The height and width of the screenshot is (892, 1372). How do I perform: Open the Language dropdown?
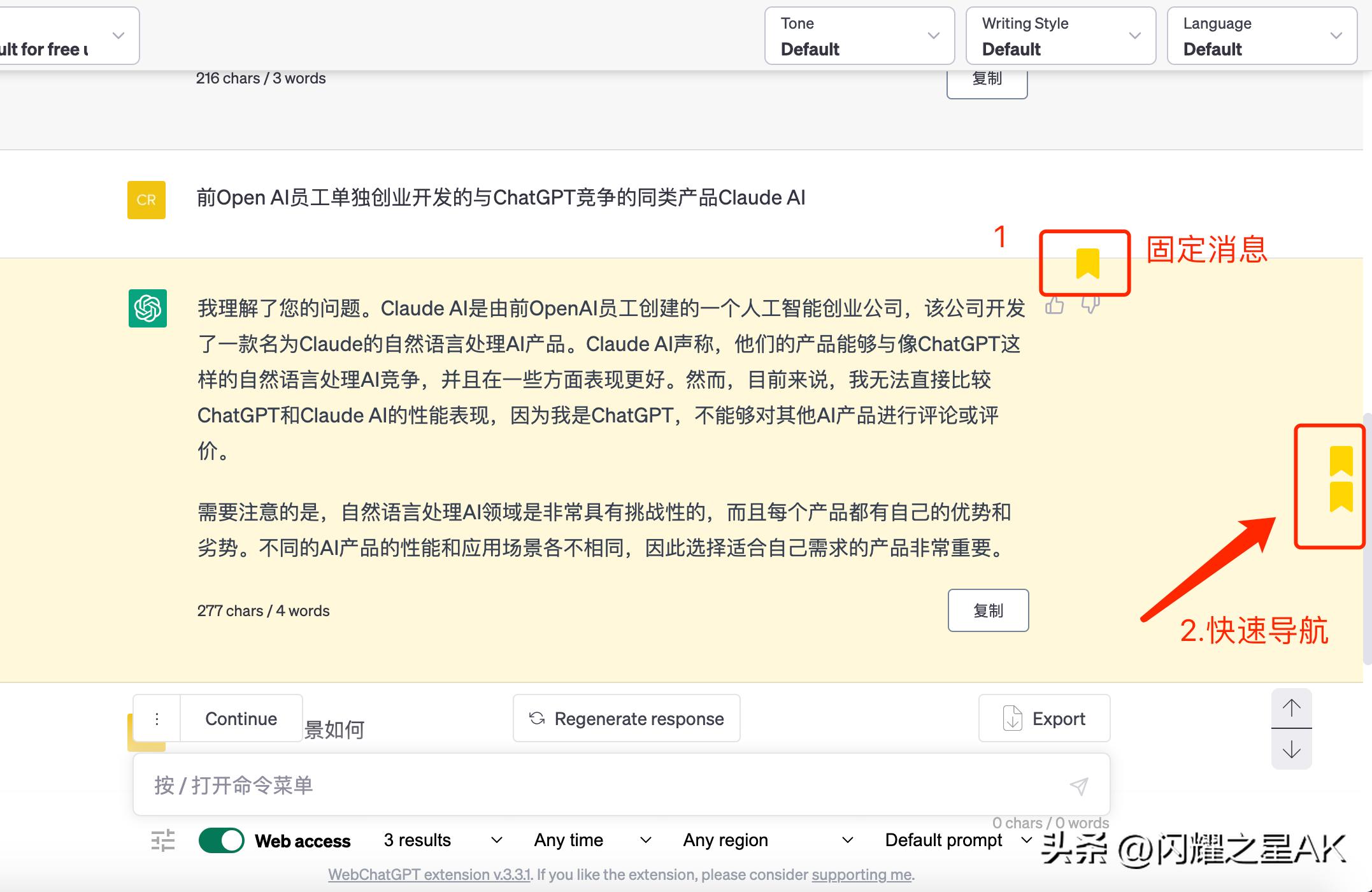pyautogui.click(x=1262, y=36)
